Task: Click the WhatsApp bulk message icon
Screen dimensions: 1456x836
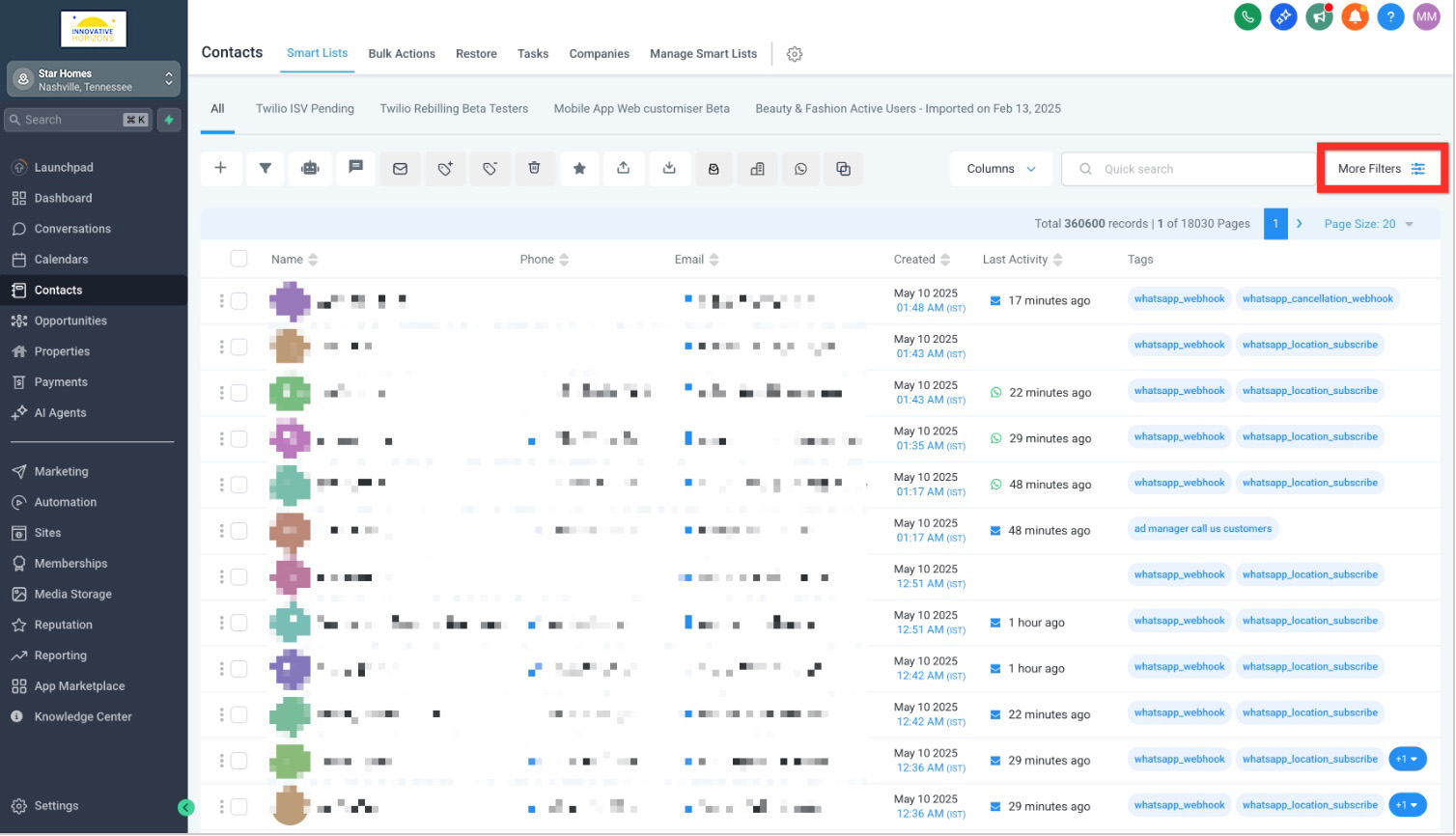Action: (x=800, y=168)
